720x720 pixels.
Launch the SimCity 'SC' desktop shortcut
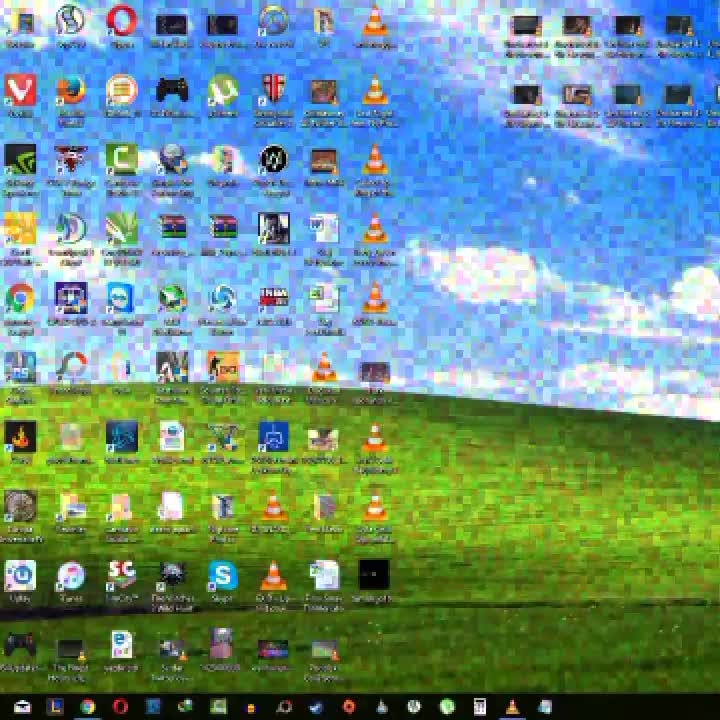tap(121, 574)
